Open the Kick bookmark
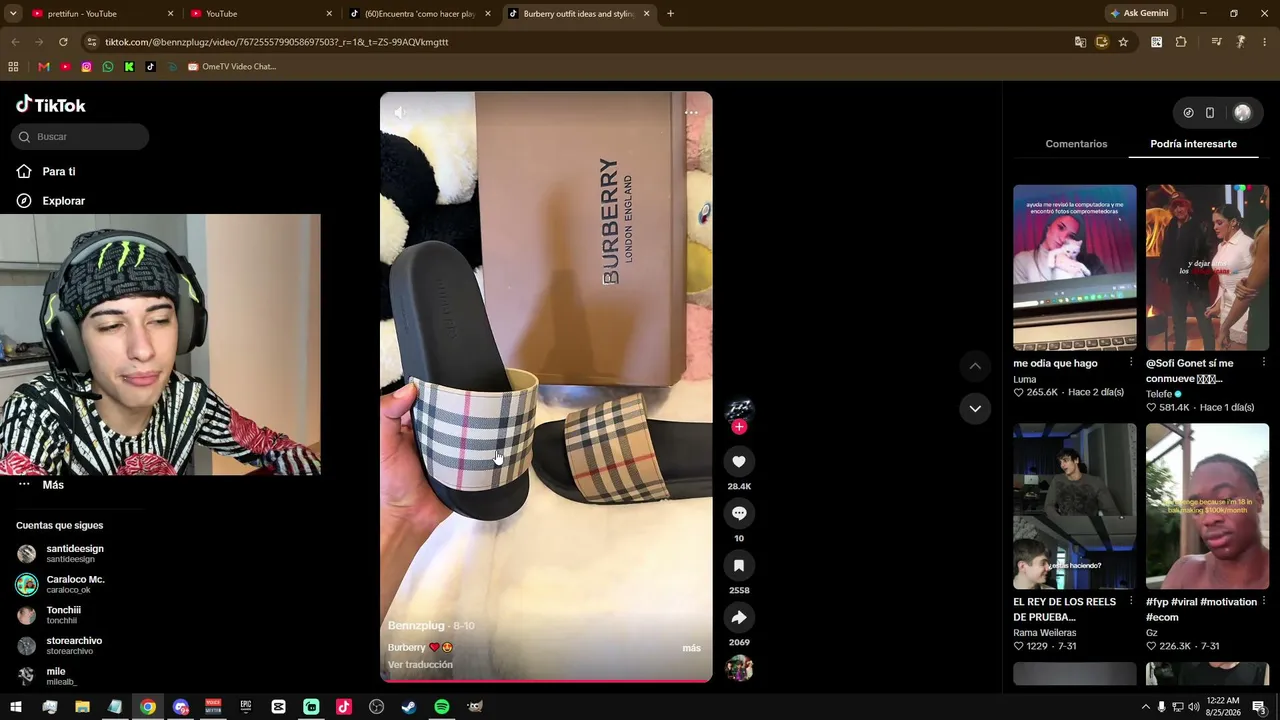 pos(129,67)
